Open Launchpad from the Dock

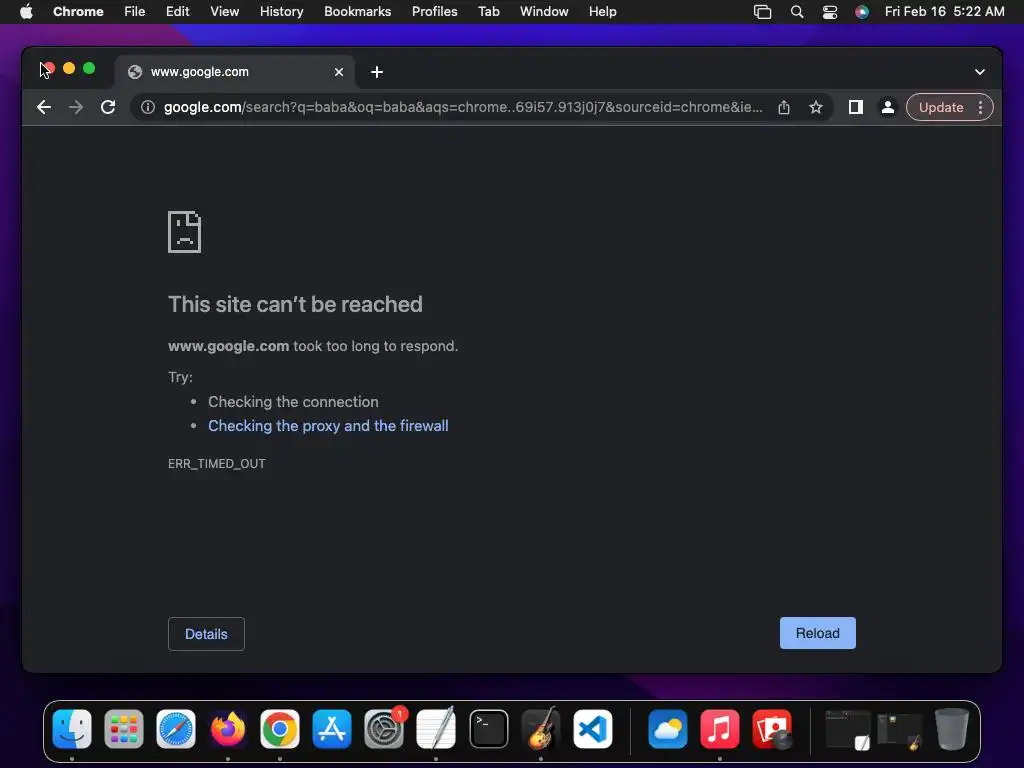(x=124, y=729)
